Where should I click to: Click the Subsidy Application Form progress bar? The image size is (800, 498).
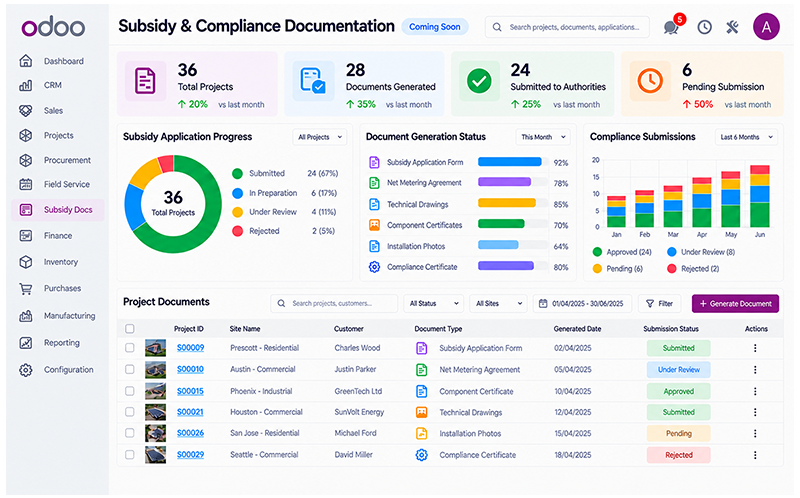pos(513,162)
